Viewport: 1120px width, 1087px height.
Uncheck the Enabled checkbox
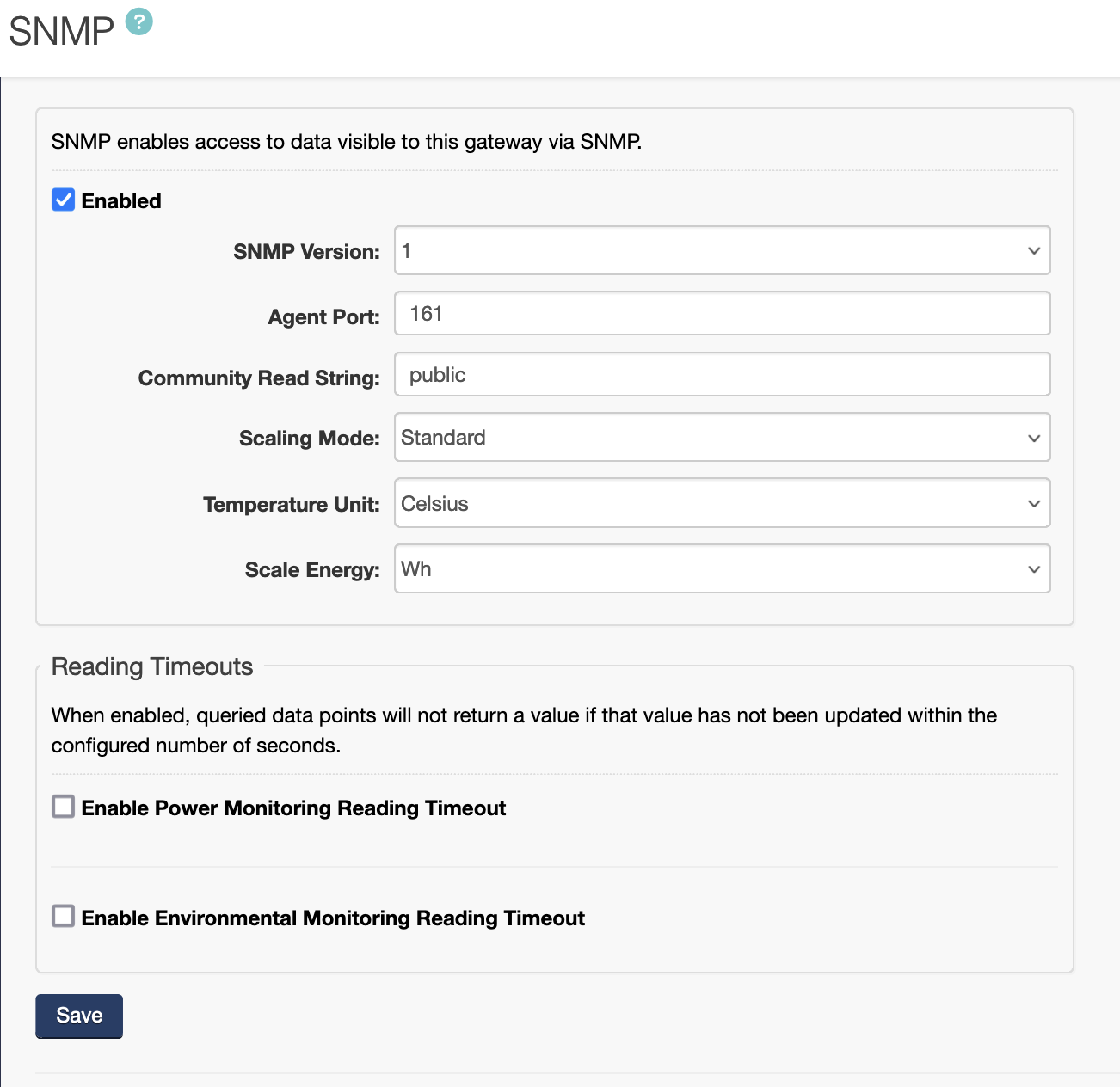64,200
